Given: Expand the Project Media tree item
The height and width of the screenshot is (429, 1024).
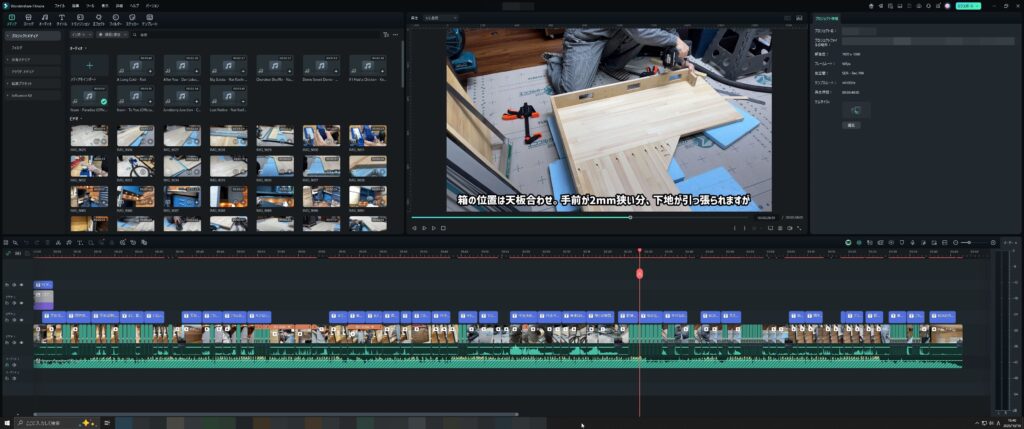Looking at the screenshot, I should (x=7, y=34).
